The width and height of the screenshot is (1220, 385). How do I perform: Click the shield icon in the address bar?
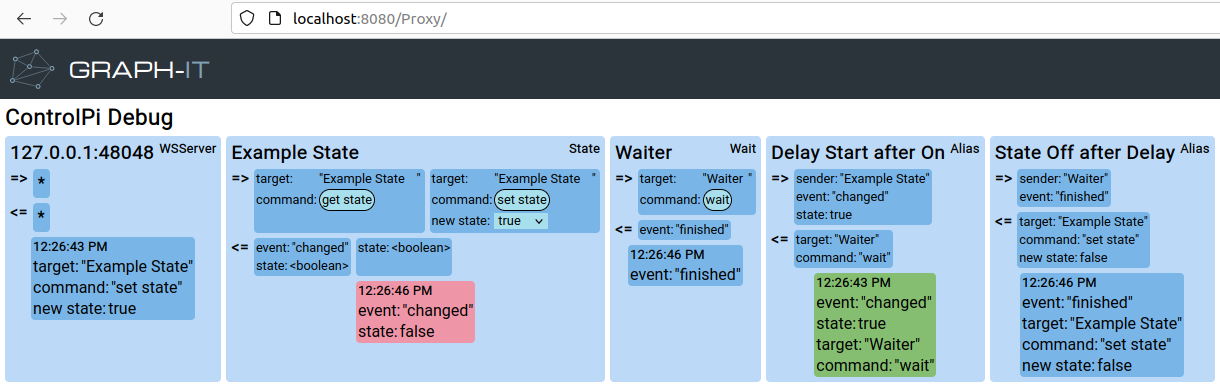pos(250,19)
